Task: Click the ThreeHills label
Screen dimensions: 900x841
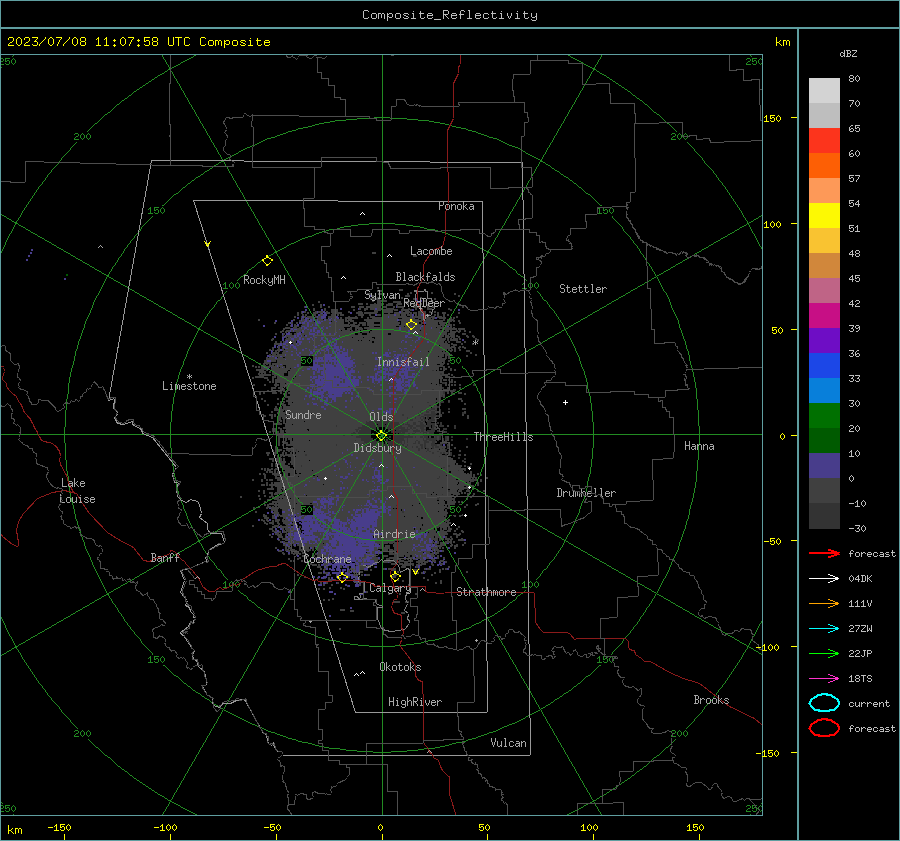Action: coord(503,437)
